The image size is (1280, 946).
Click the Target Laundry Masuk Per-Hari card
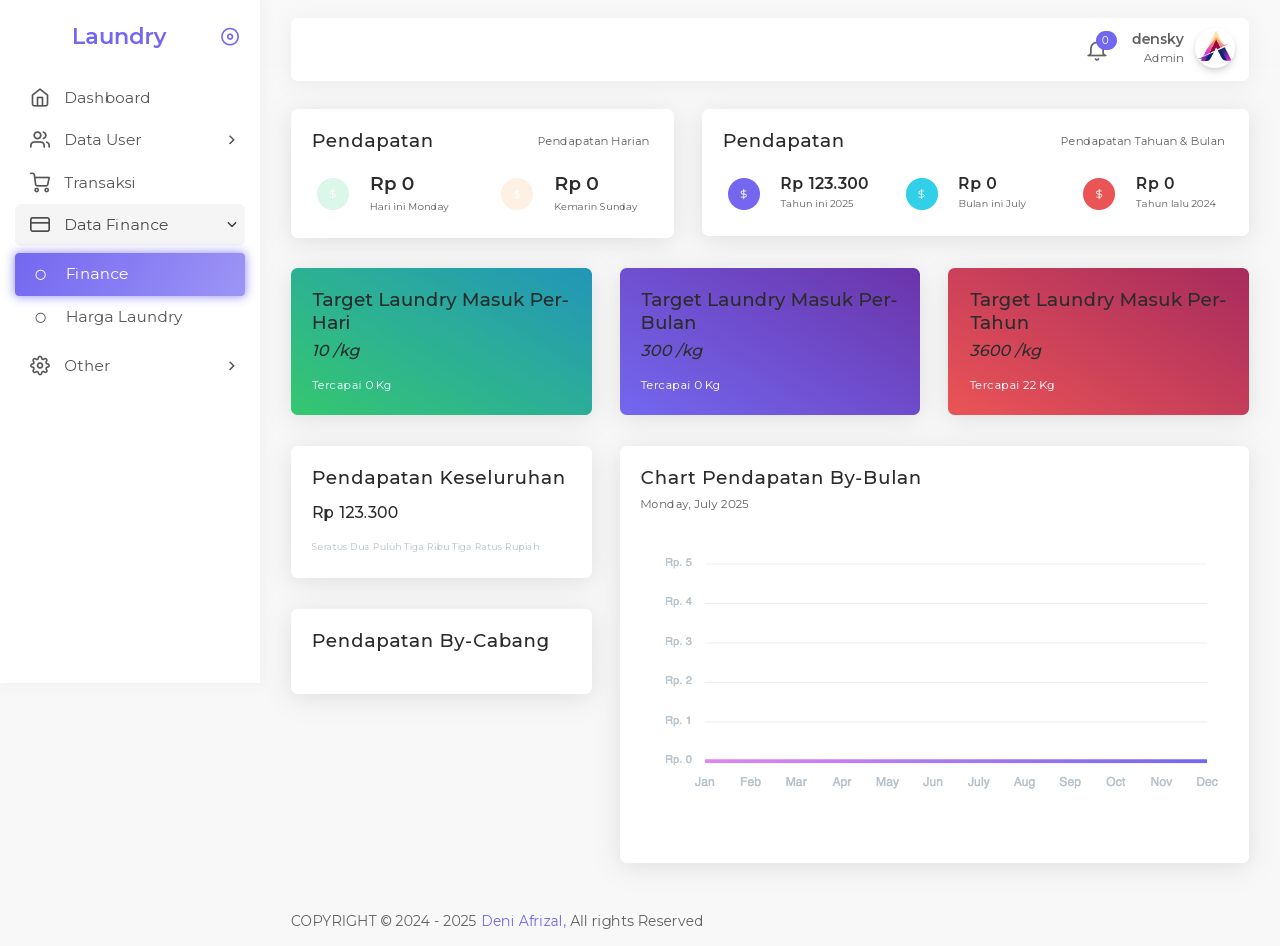coord(441,341)
